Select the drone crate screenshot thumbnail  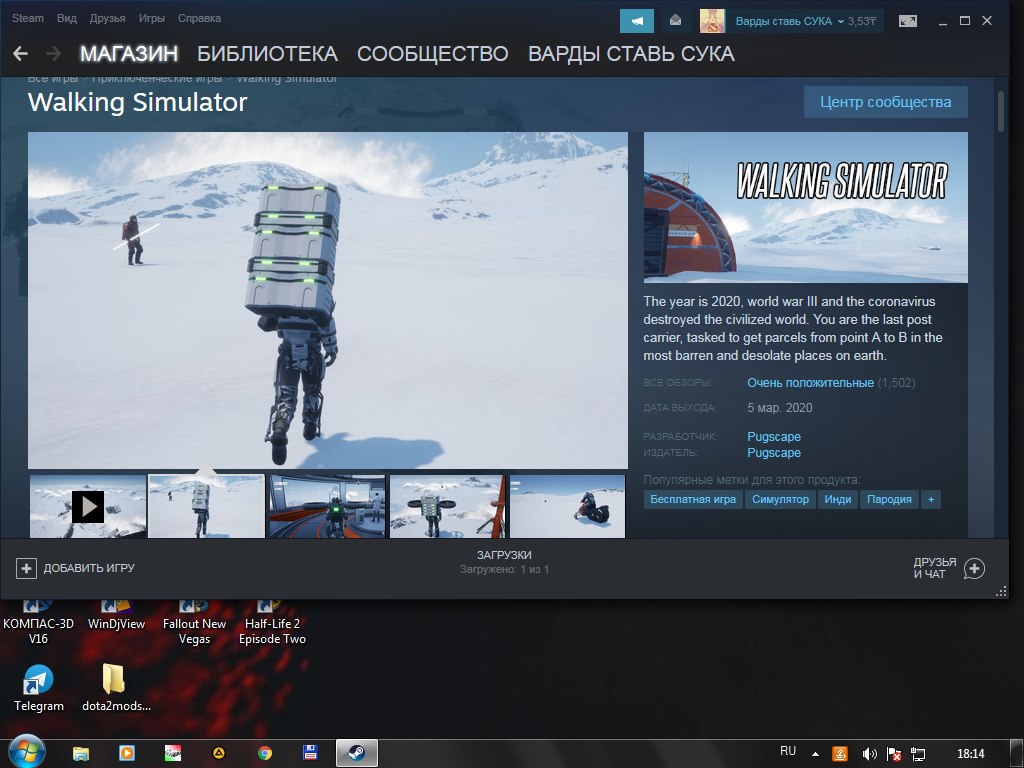coord(447,507)
